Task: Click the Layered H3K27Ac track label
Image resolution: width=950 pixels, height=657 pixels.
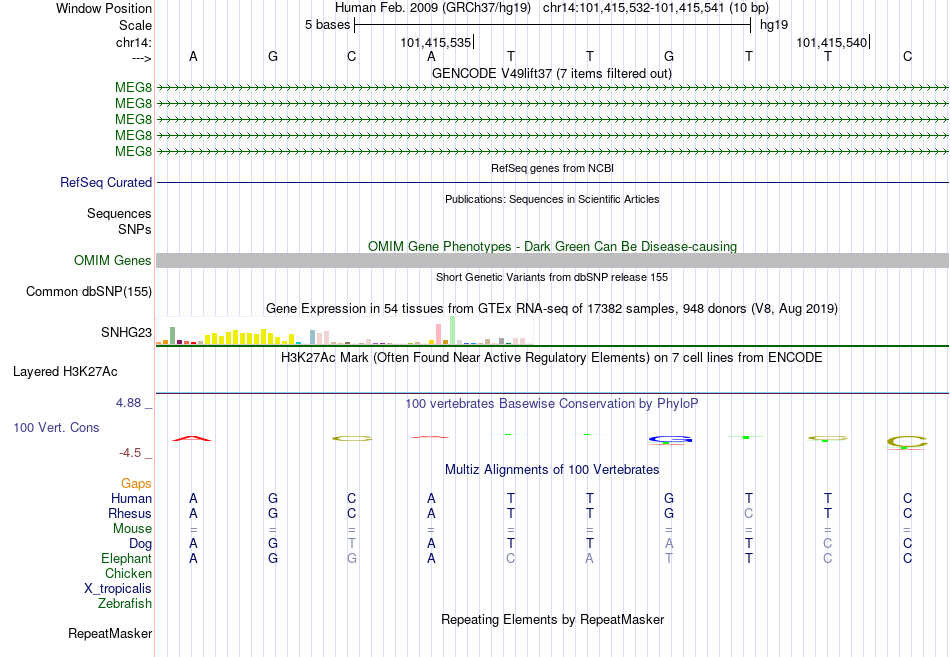Action: point(65,372)
